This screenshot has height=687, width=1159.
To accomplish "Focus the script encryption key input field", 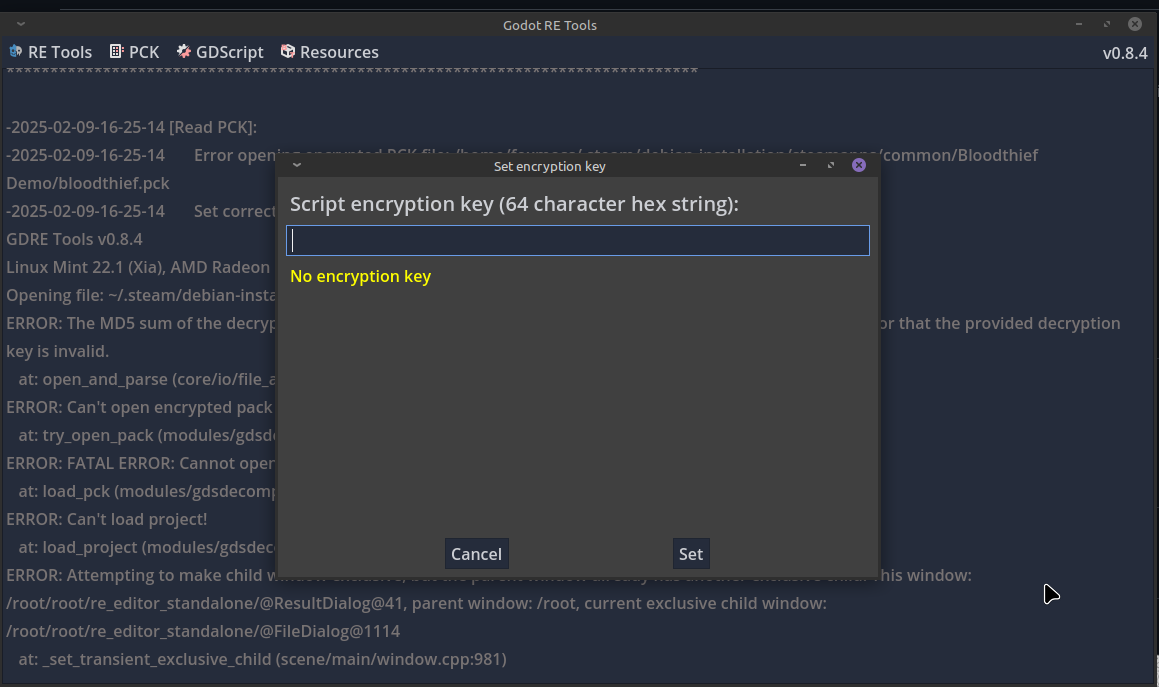I will 578,240.
